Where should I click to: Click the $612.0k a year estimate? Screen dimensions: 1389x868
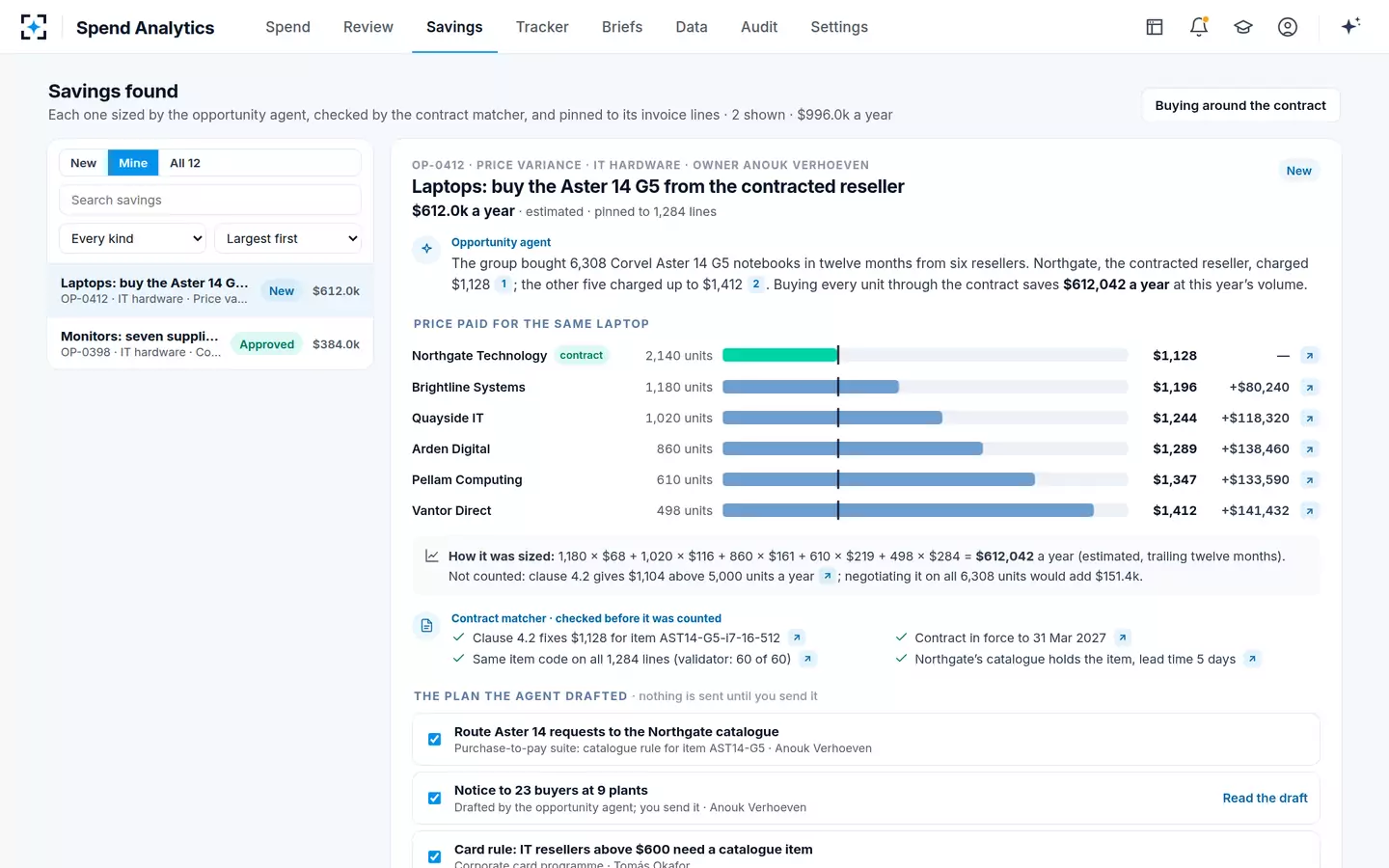tap(463, 211)
